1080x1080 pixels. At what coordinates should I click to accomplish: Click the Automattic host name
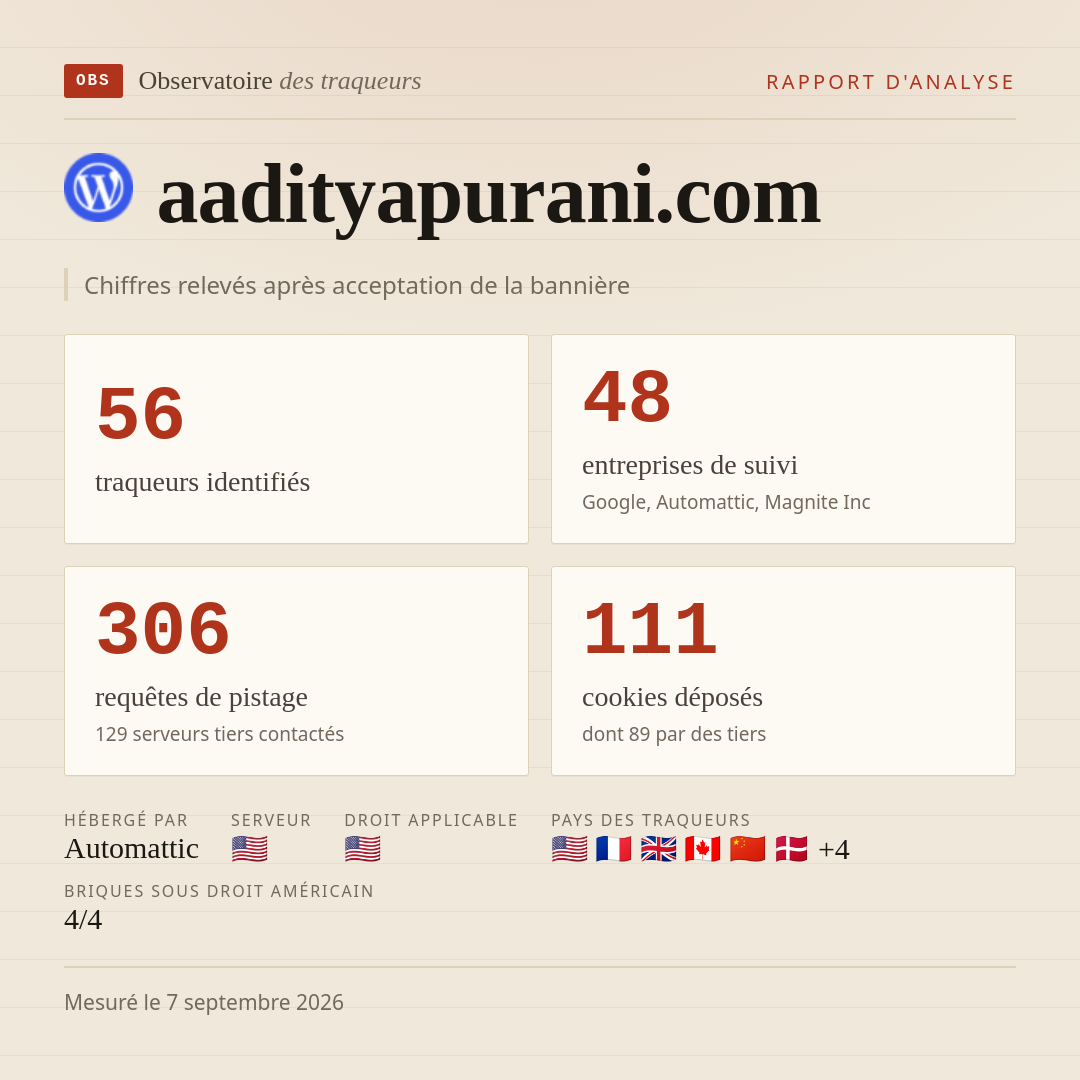click(x=132, y=849)
